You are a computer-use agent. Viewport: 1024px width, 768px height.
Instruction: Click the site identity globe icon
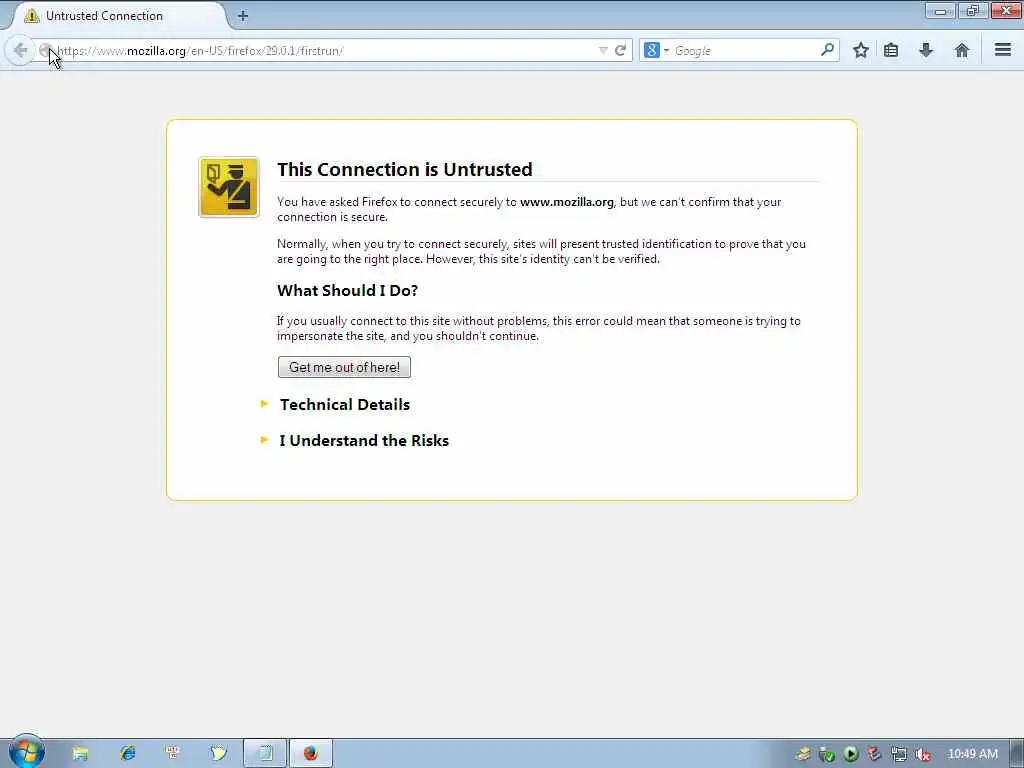[x=46, y=50]
